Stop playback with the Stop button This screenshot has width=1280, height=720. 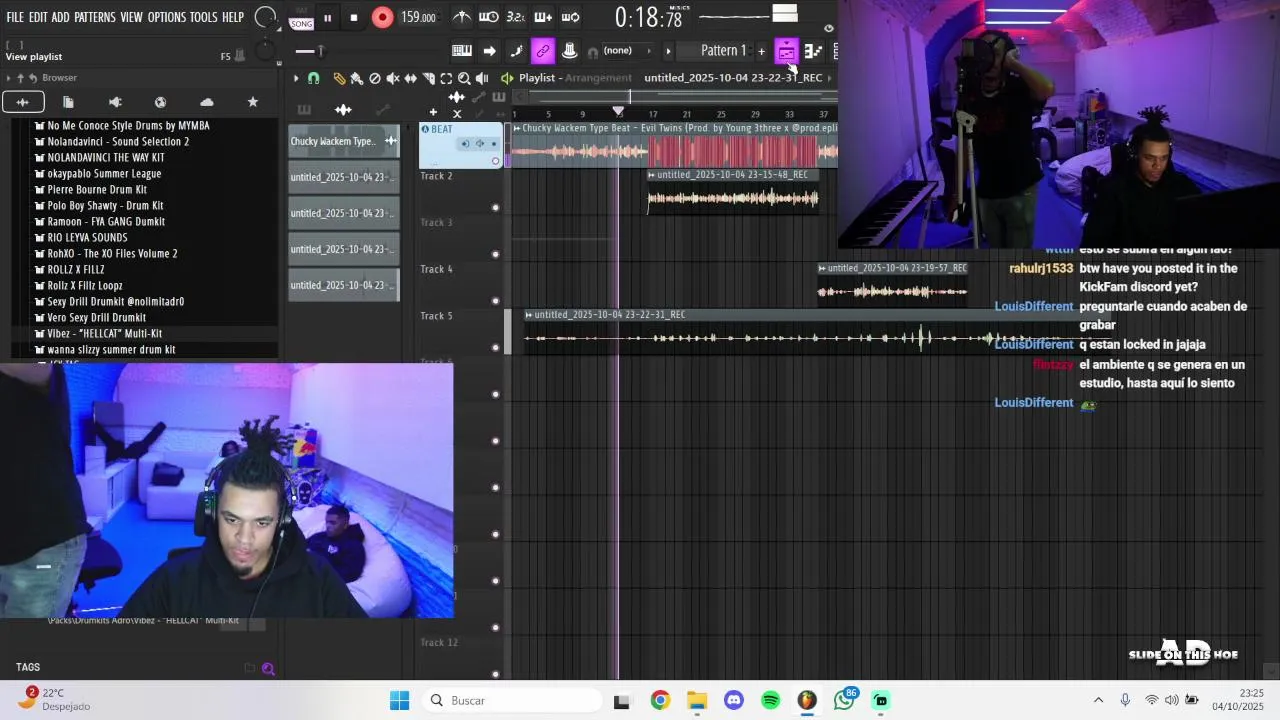[354, 17]
